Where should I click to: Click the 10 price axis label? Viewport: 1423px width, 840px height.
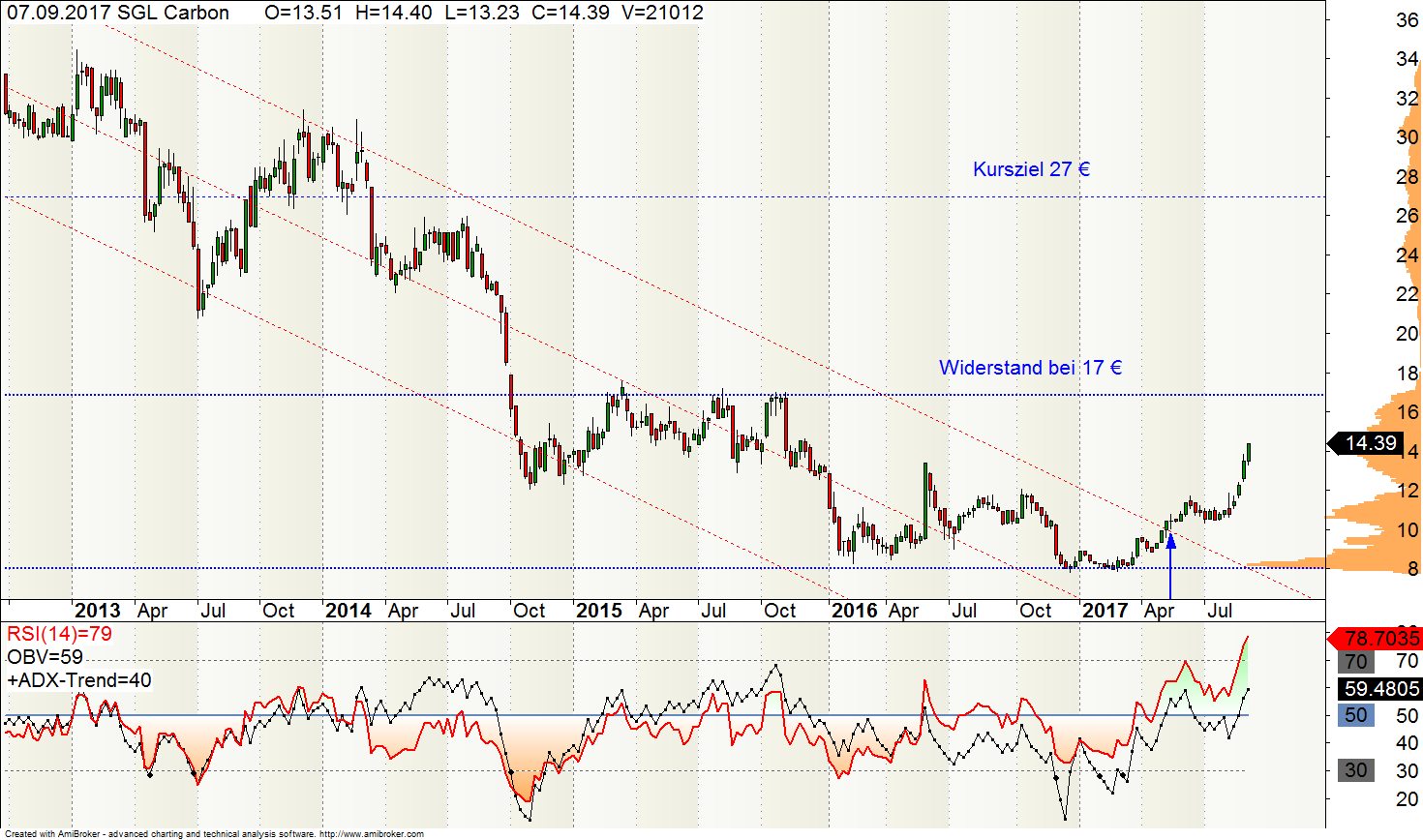1408,529
